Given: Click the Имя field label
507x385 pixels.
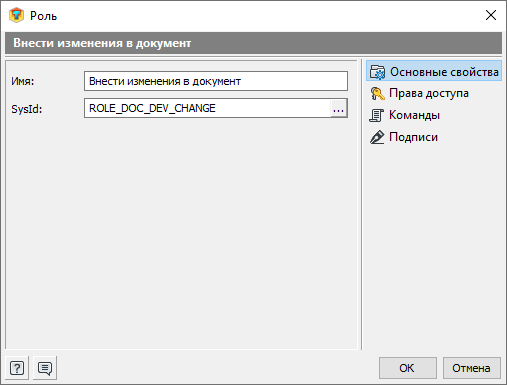Looking at the screenshot, I should (x=23, y=81).
